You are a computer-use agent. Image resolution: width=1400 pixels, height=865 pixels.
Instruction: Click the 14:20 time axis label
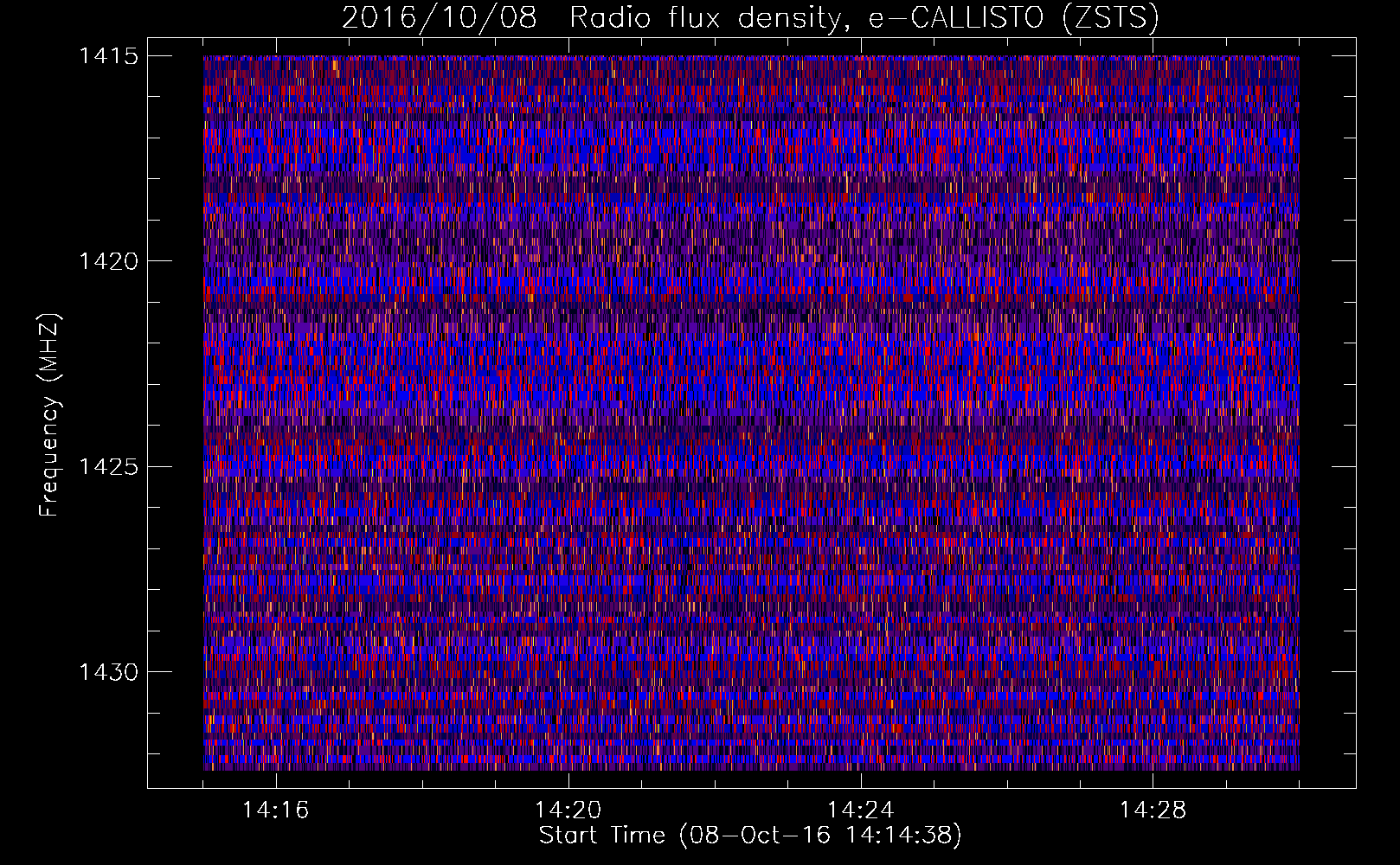pos(568,811)
